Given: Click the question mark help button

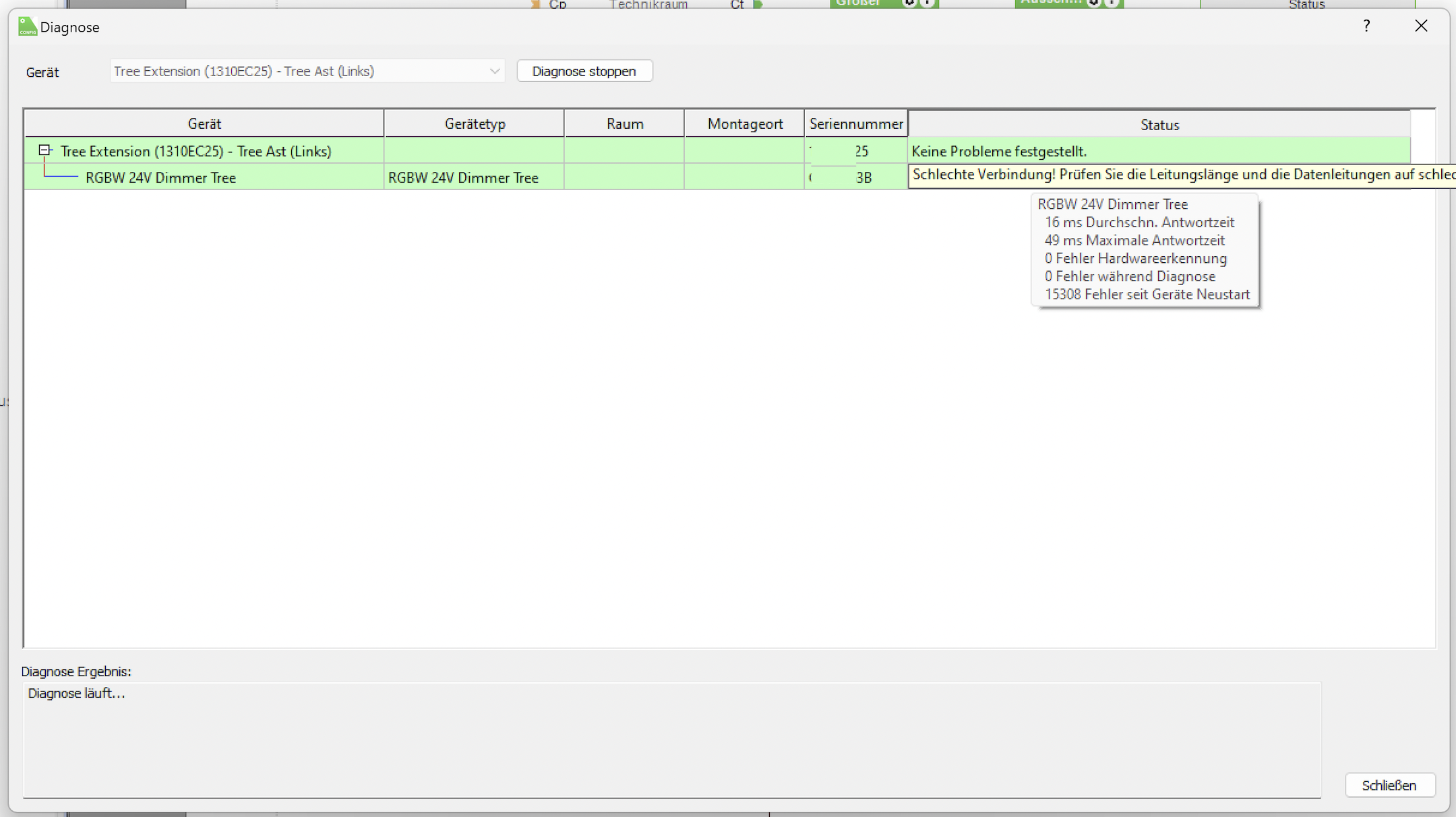Looking at the screenshot, I should coord(1366,26).
